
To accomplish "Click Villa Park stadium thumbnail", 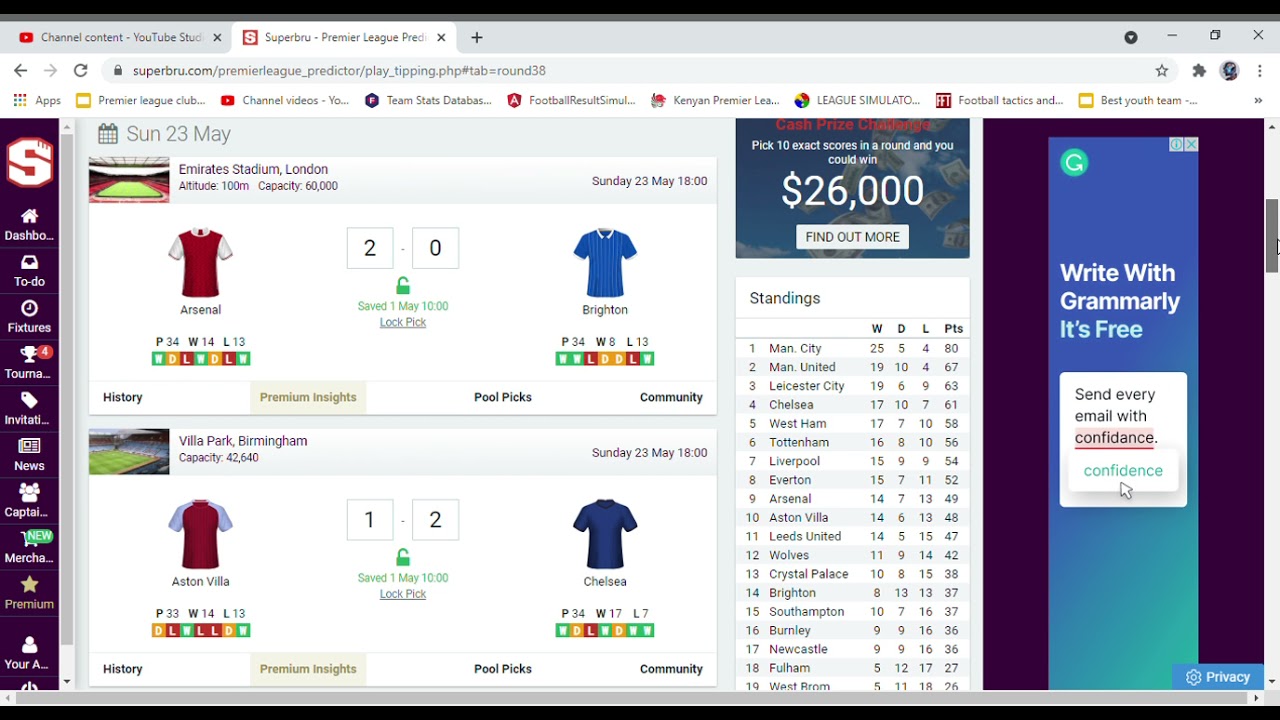I will click(x=129, y=452).
